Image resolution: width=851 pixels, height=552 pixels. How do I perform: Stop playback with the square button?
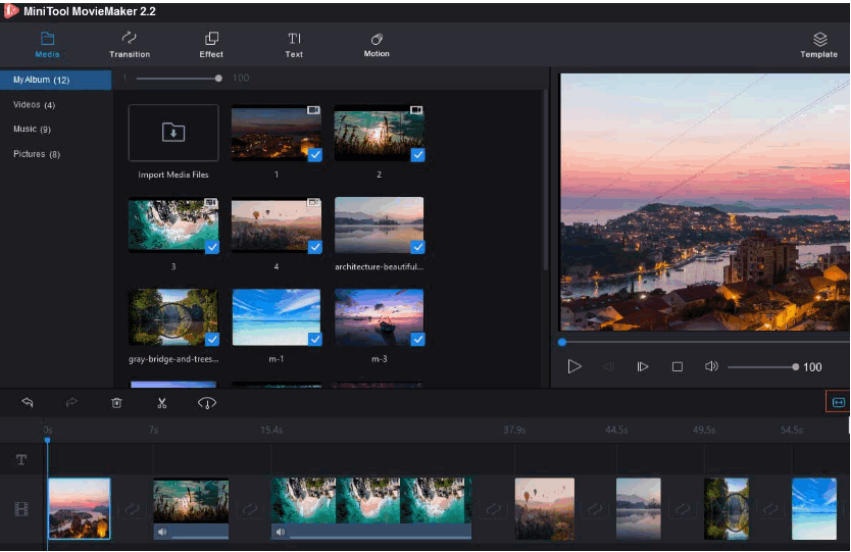click(677, 367)
